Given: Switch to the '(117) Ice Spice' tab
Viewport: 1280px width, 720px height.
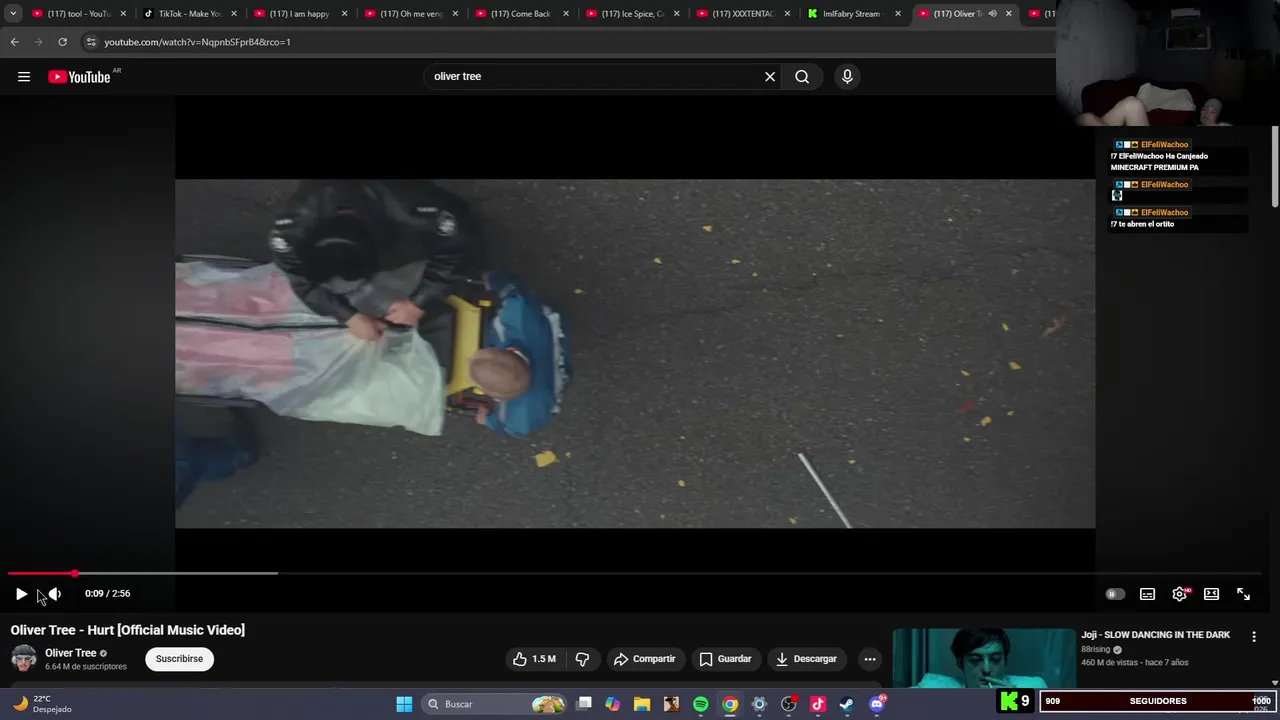Looking at the screenshot, I should tap(632, 14).
